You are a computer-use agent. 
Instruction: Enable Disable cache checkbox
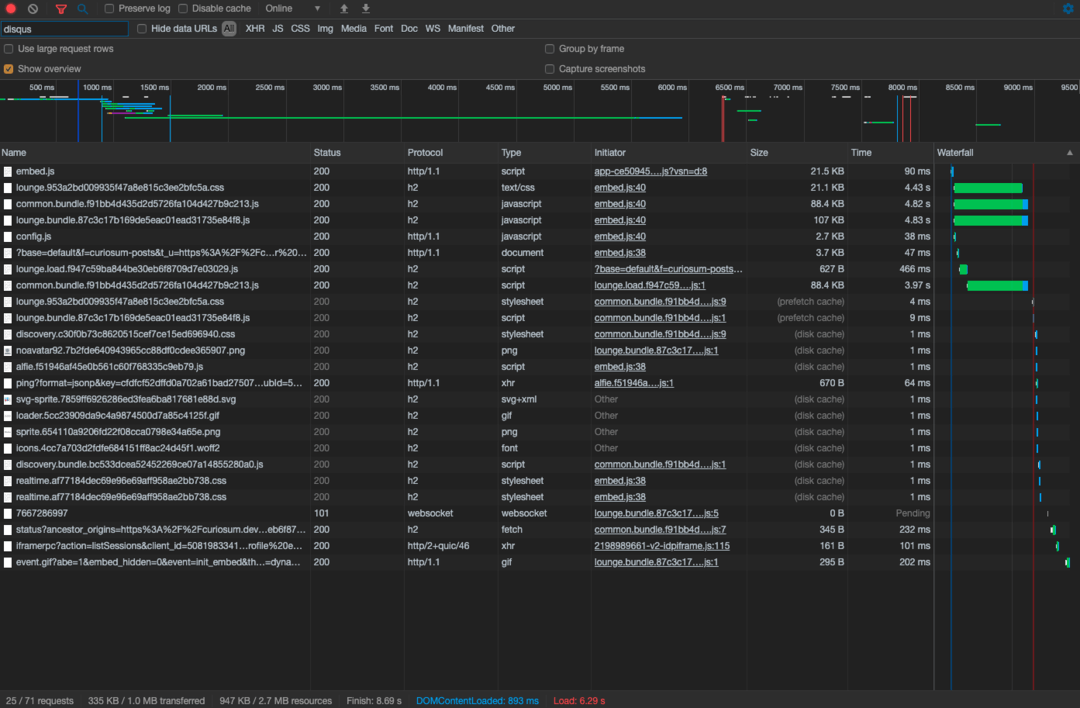click(x=183, y=9)
